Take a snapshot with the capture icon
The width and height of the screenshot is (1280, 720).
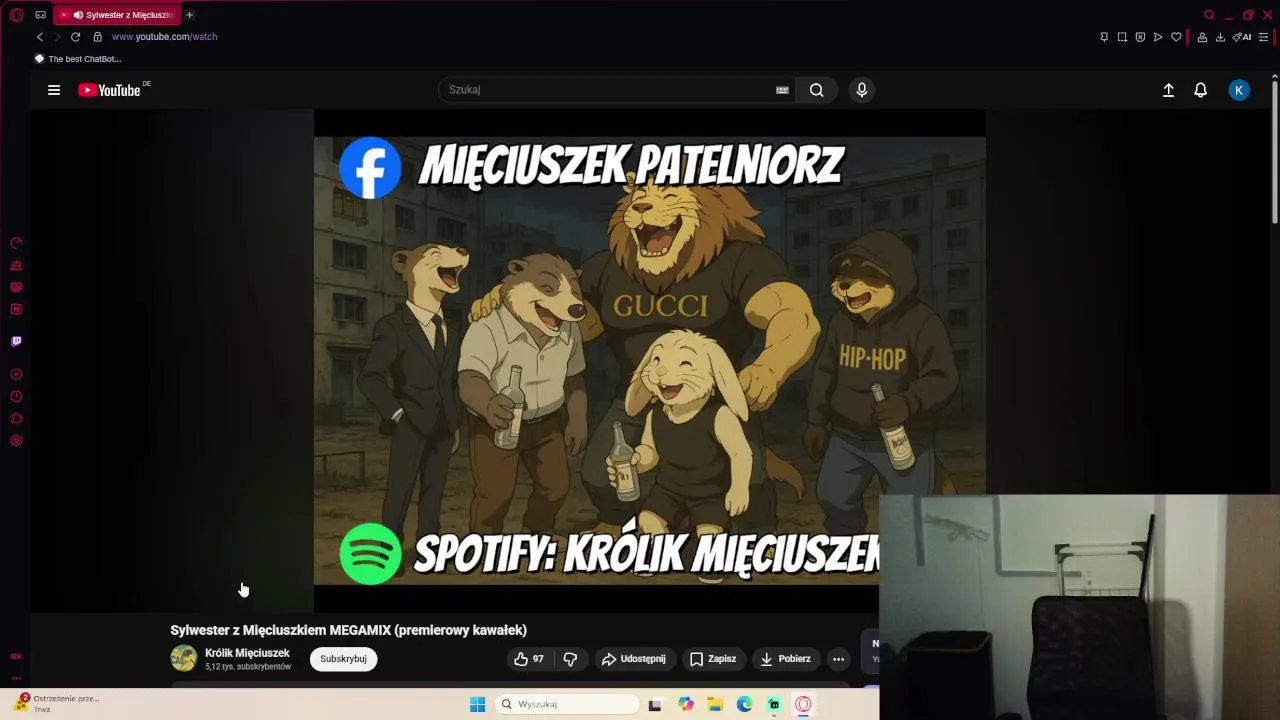point(1122,37)
